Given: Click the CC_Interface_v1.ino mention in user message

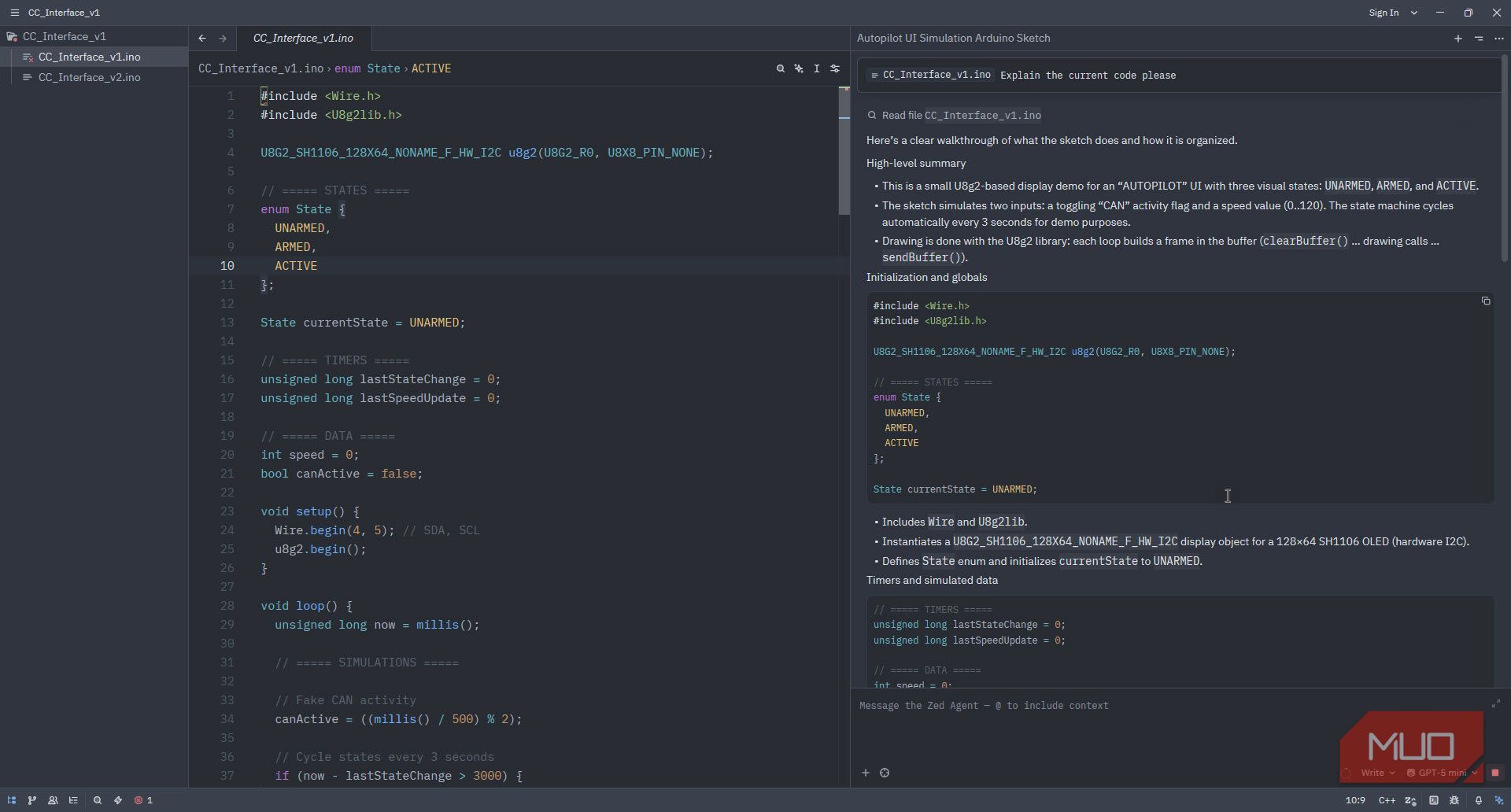Looking at the screenshot, I should (x=930, y=75).
